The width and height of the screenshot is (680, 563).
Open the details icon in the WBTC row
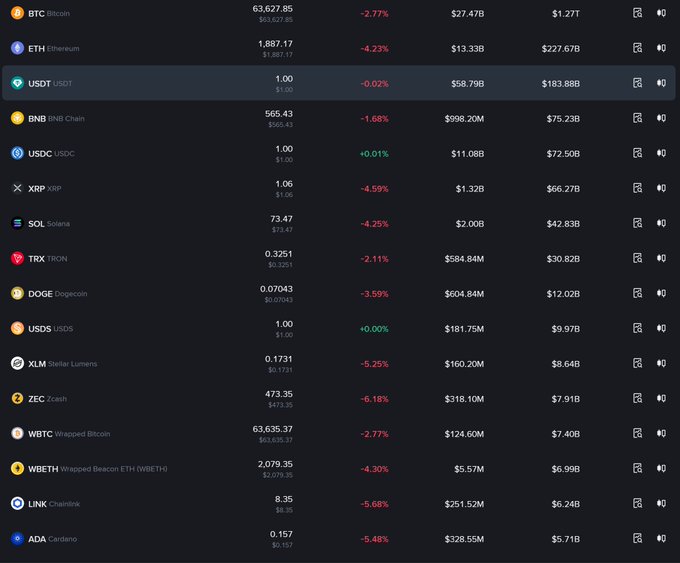(637, 433)
